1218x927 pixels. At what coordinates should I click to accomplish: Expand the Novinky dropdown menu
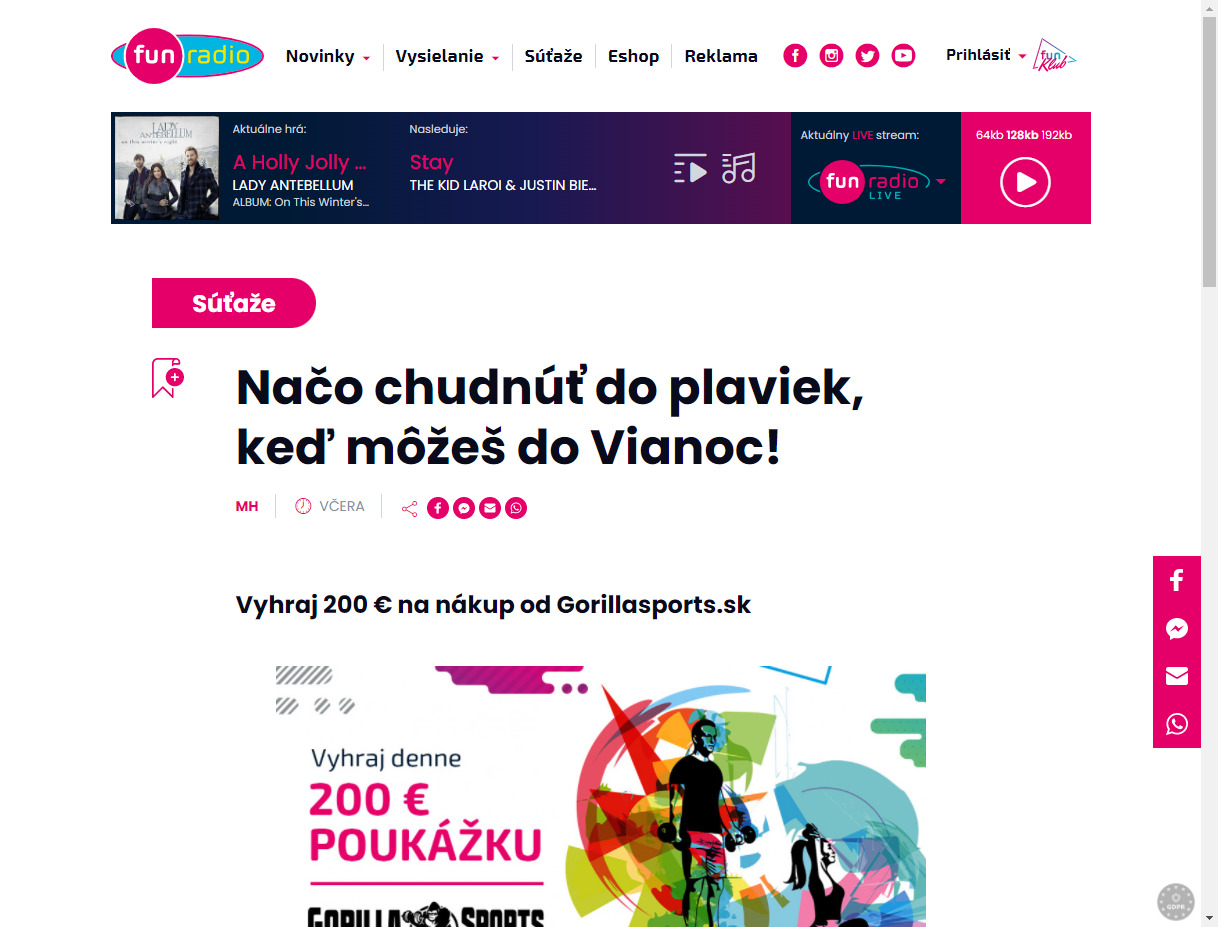click(x=328, y=56)
